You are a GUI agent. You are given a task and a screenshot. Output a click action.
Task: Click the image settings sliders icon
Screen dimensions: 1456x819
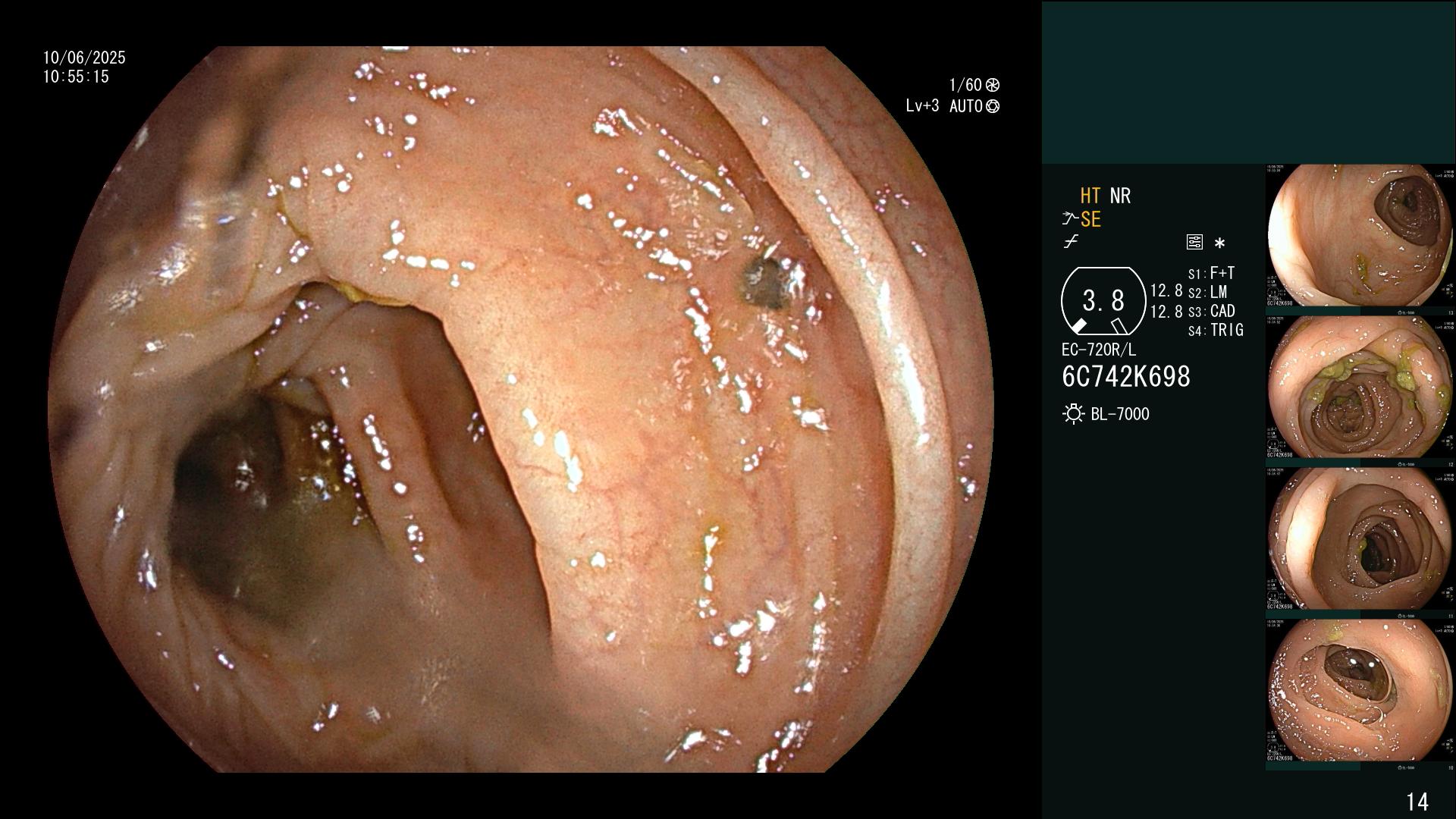point(1194,242)
